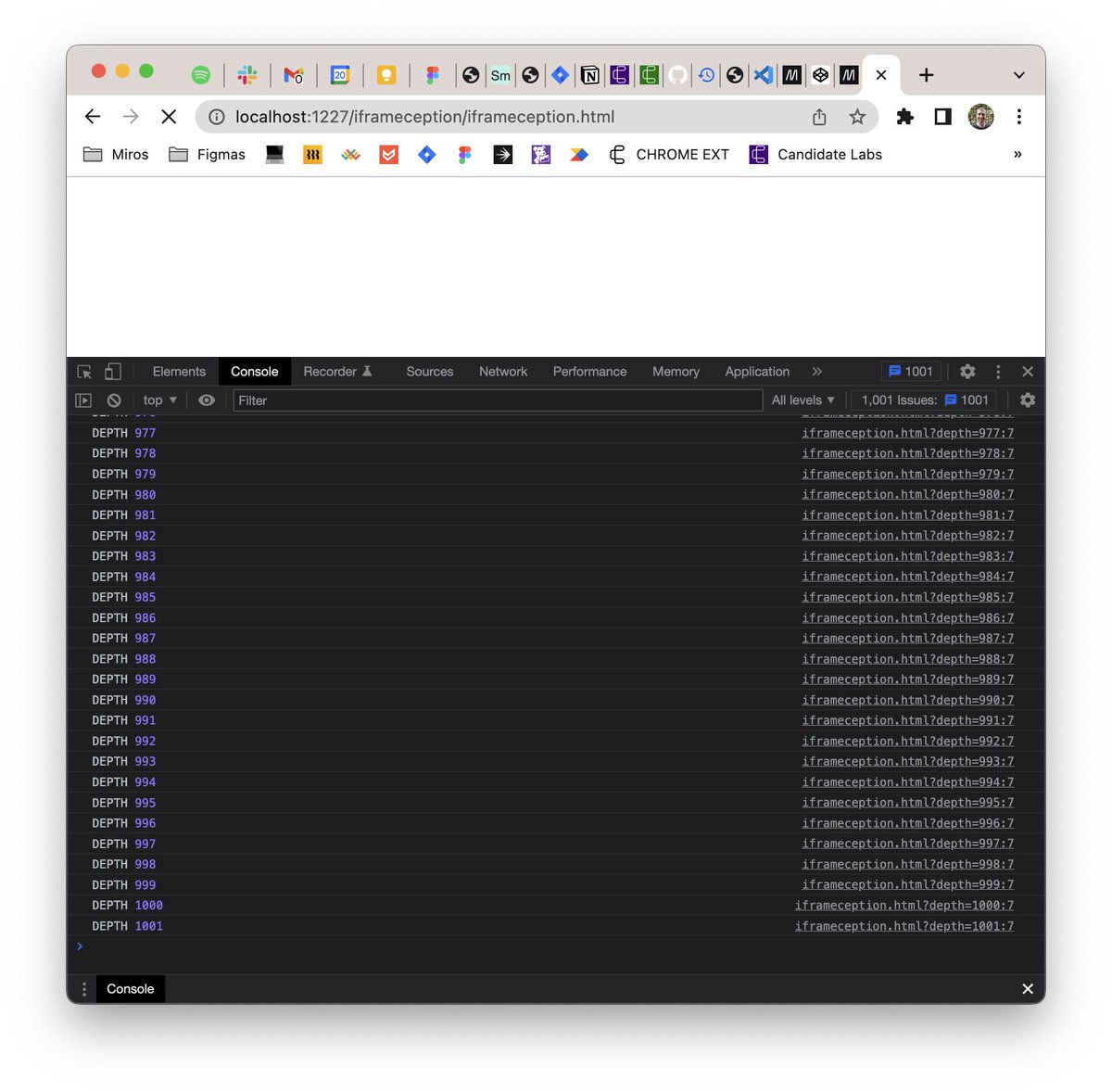Viewport: 1112px width, 1092px height.
Task: Open the orange striped bookmark icon
Action: (x=313, y=155)
